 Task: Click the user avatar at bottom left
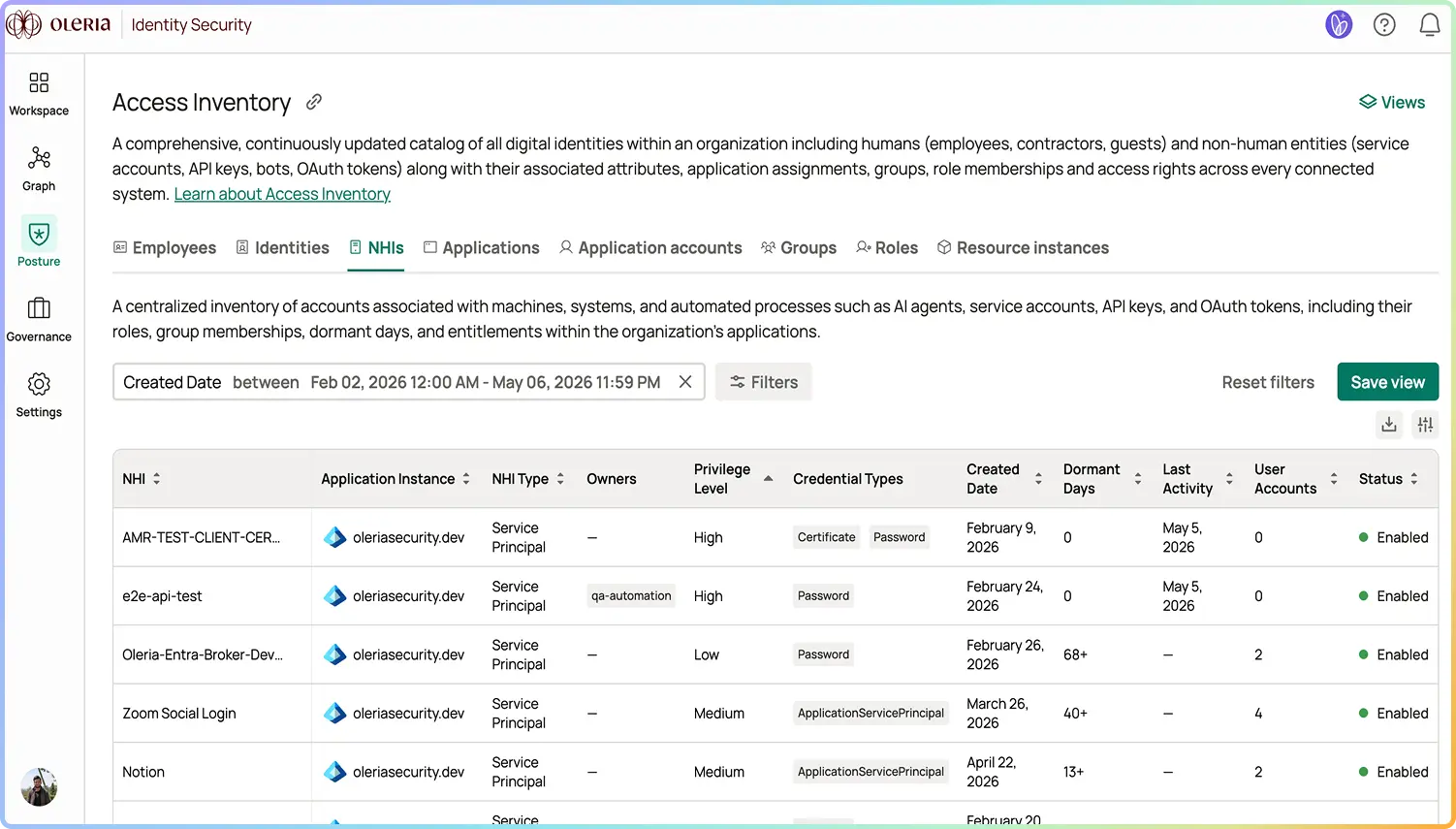pyautogui.click(x=39, y=786)
